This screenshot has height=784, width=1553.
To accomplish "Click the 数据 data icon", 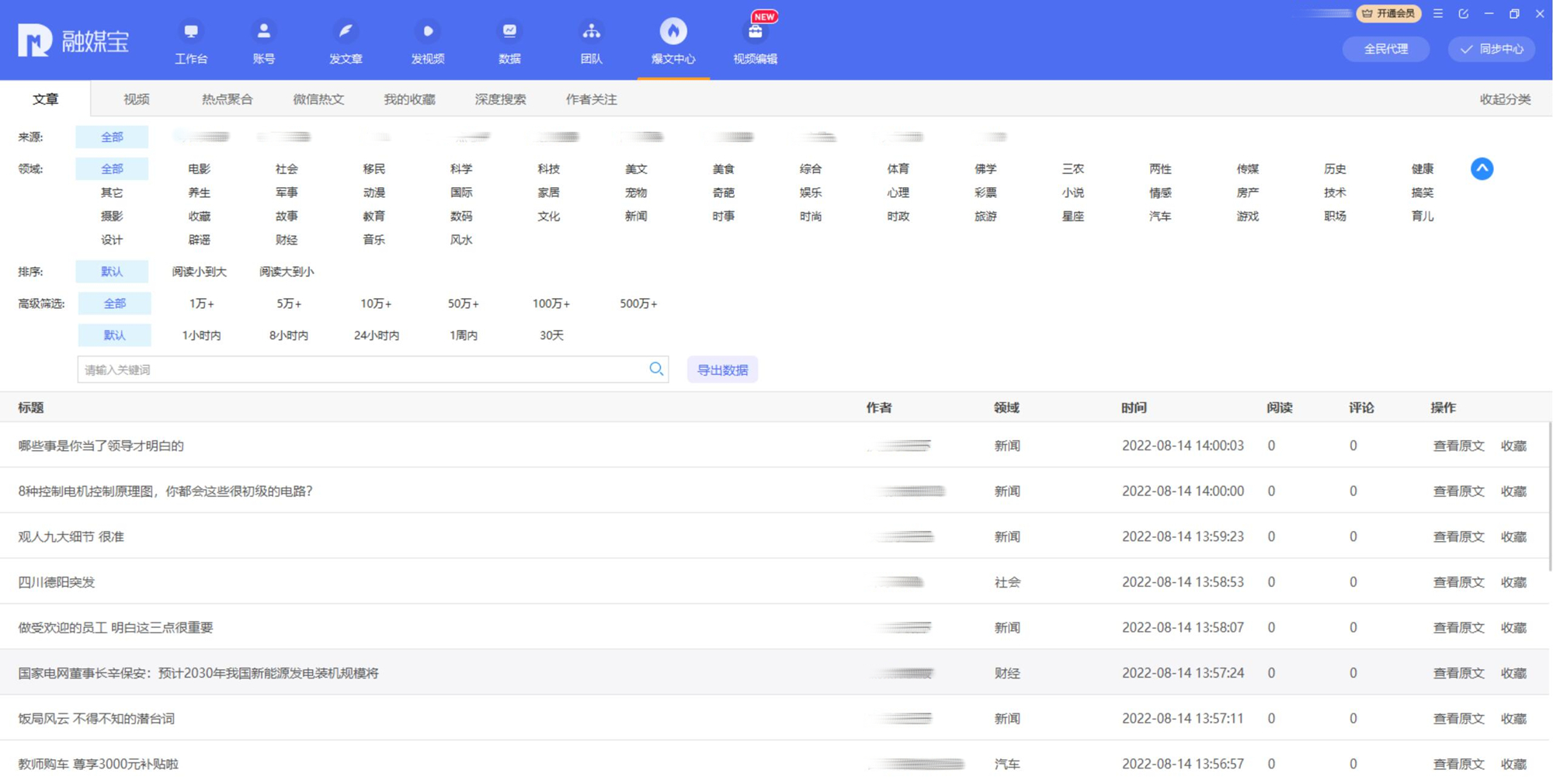I will click(509, 33).
